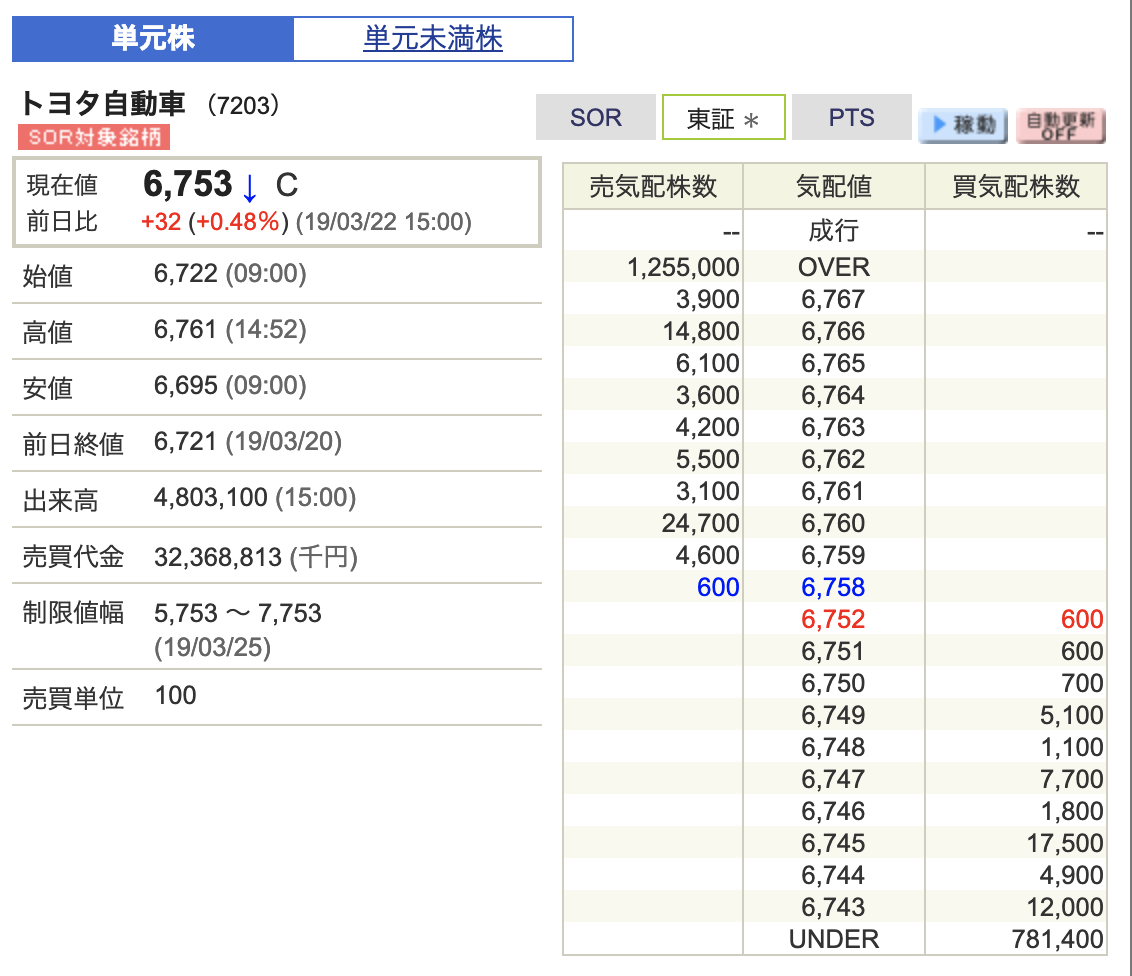Image resolution: width=1132 pixels, height=976 pixels.
Task: Click the buy quantity 17,500
Action: pyautogui.click(x=1066, y=843)
